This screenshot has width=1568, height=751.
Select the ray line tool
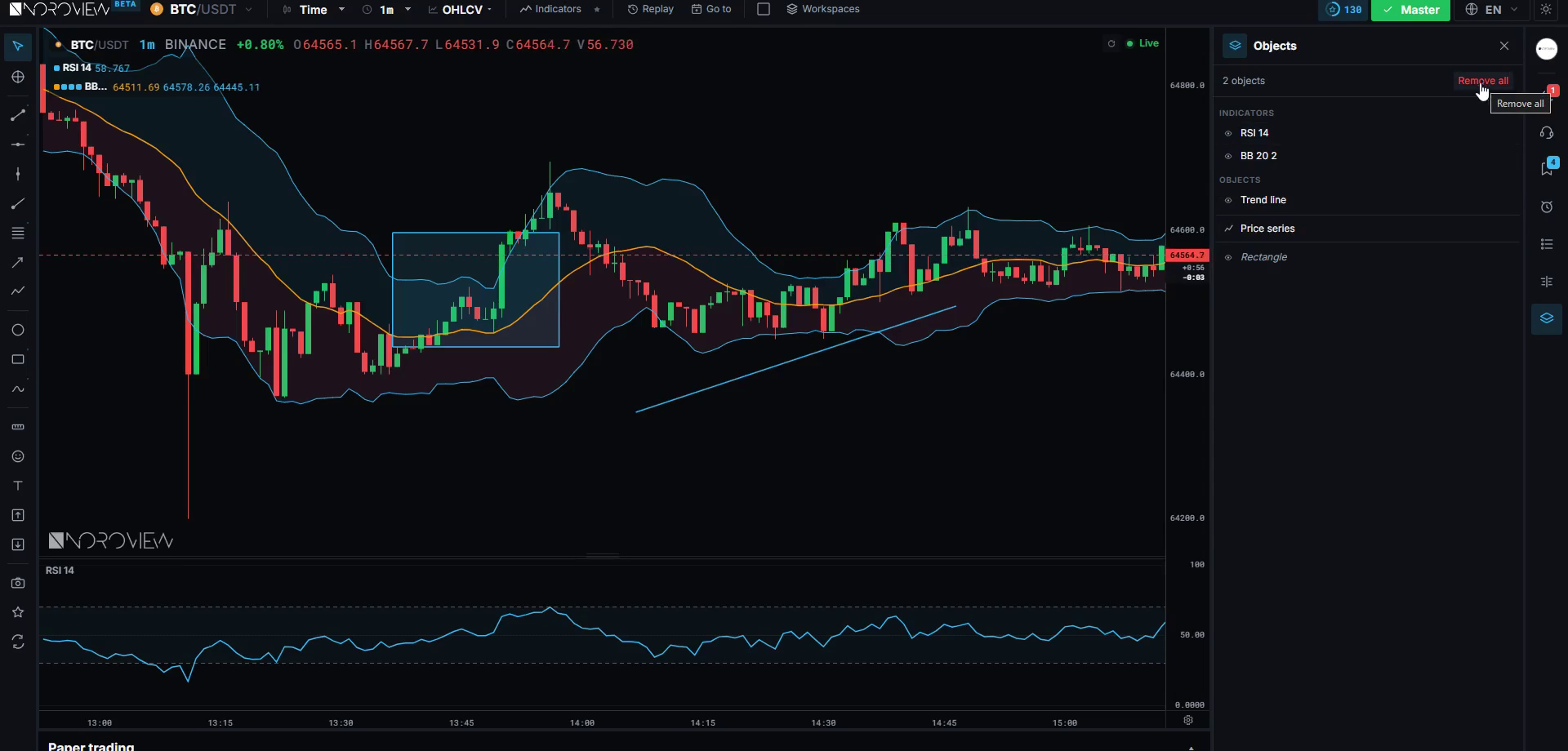pyautogui.click(x=18, y=204)
